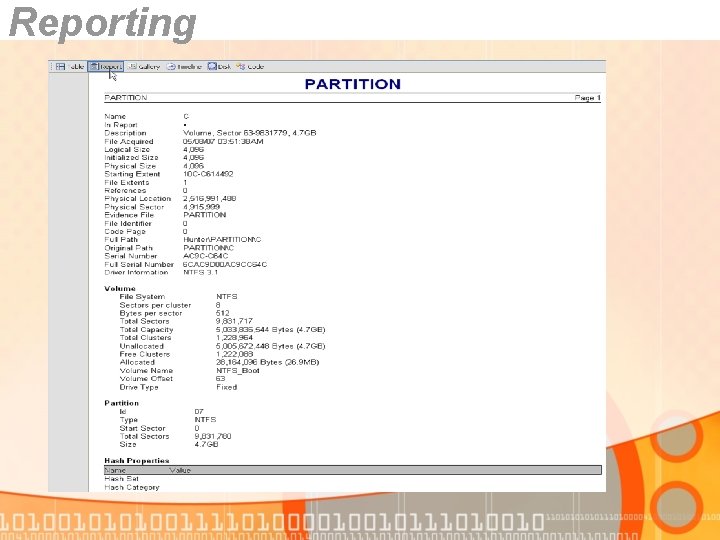This screenshot has width=720, height=540.
Task: Click the 'Logical Size' field label
Action: 127,150
